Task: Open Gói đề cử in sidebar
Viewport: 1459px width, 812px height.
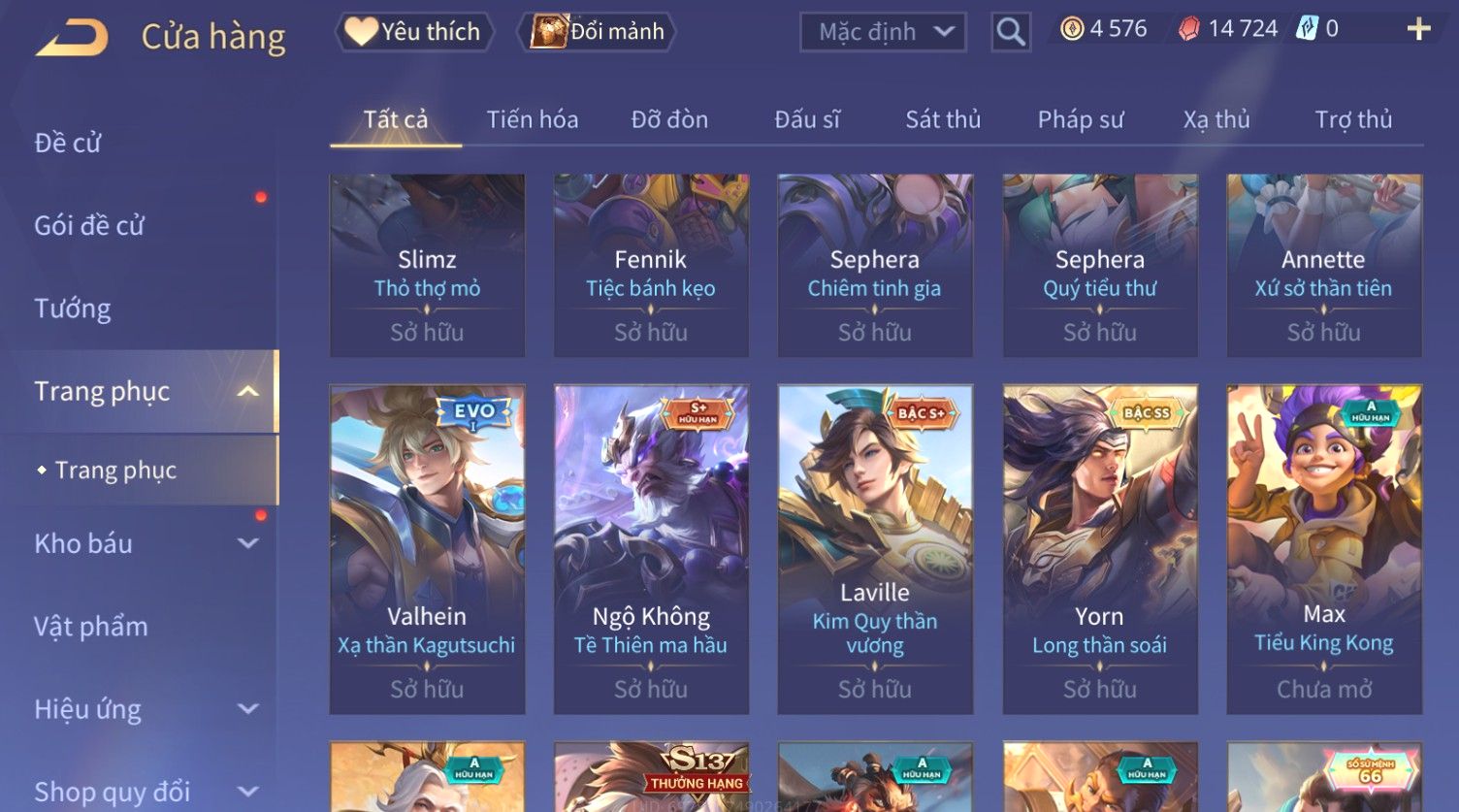Action: (x=89, y=226)
